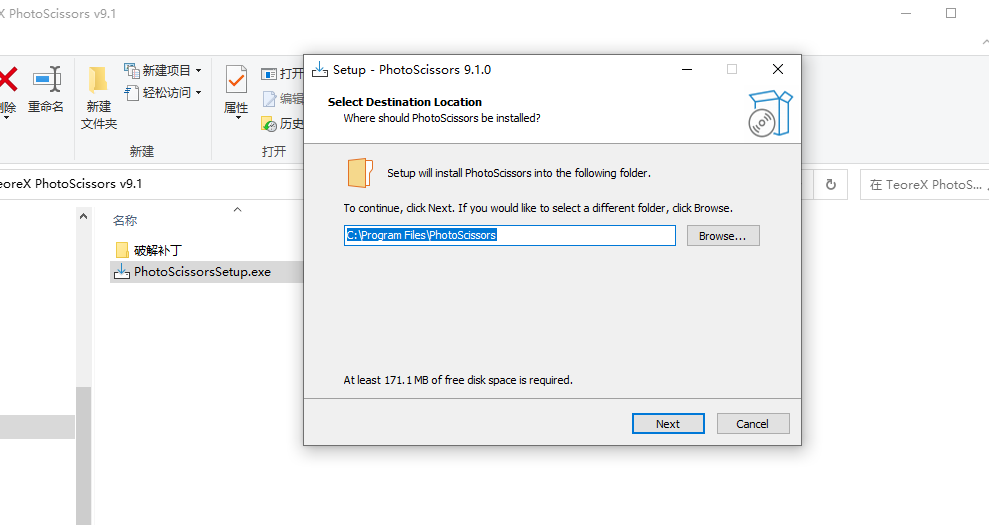Click the 打开 open button in Explorer ribbon

click(x=283, y=74)
